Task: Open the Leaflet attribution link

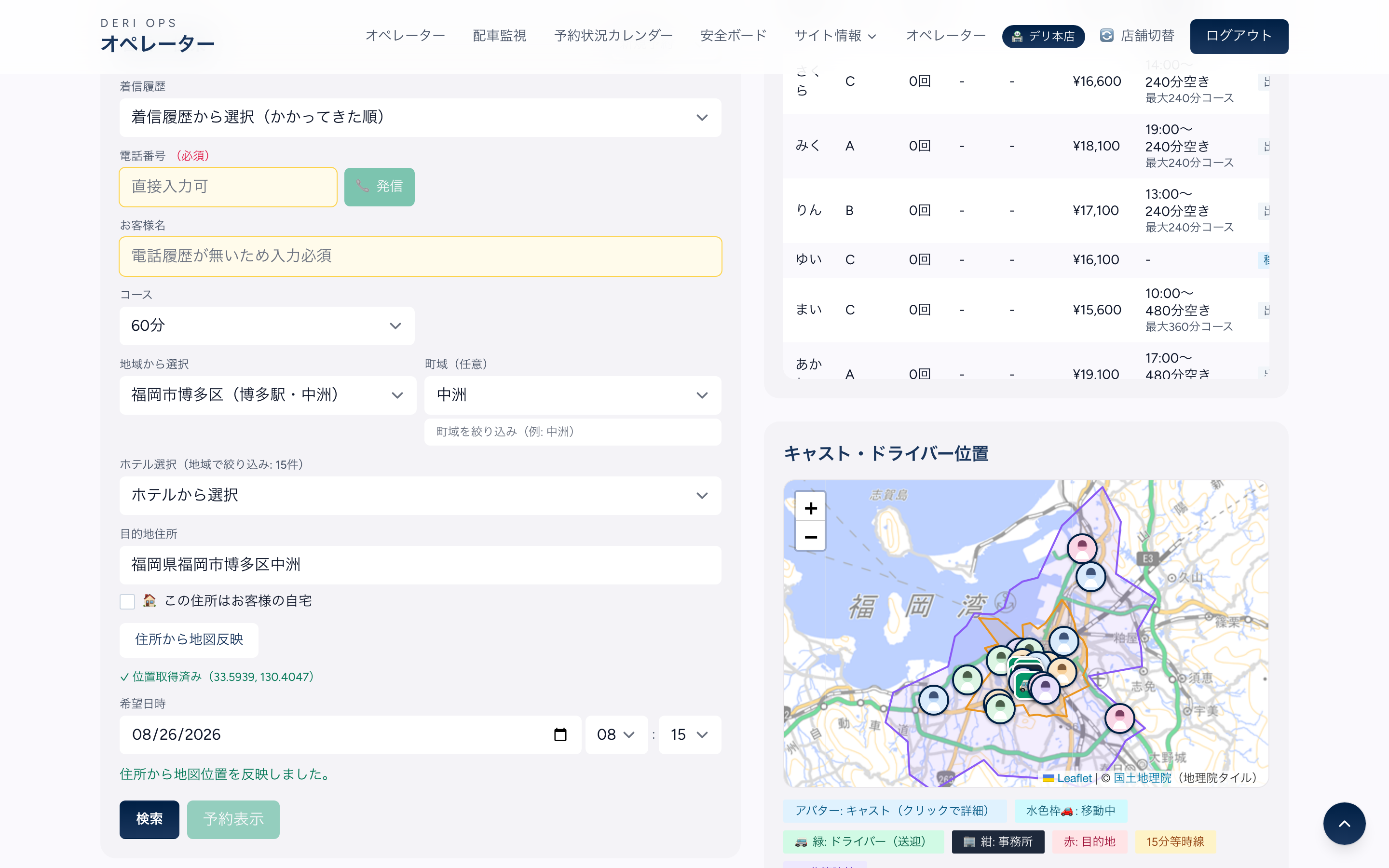Action: pyautogui.click(x=1074, y=778)
